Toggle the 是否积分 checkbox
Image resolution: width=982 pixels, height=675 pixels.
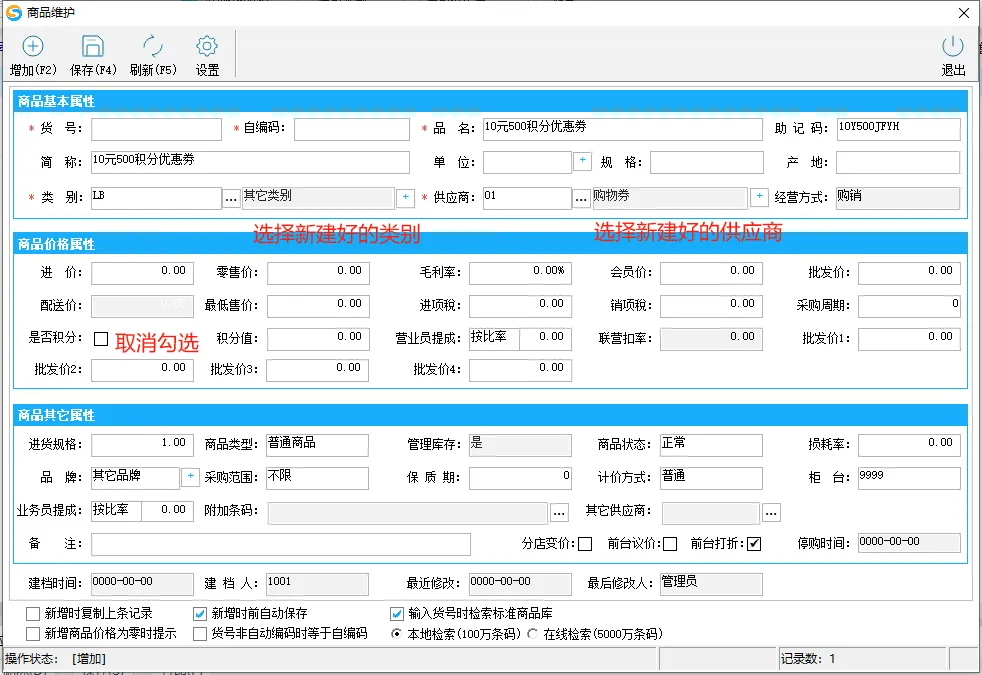pos(101,339)
